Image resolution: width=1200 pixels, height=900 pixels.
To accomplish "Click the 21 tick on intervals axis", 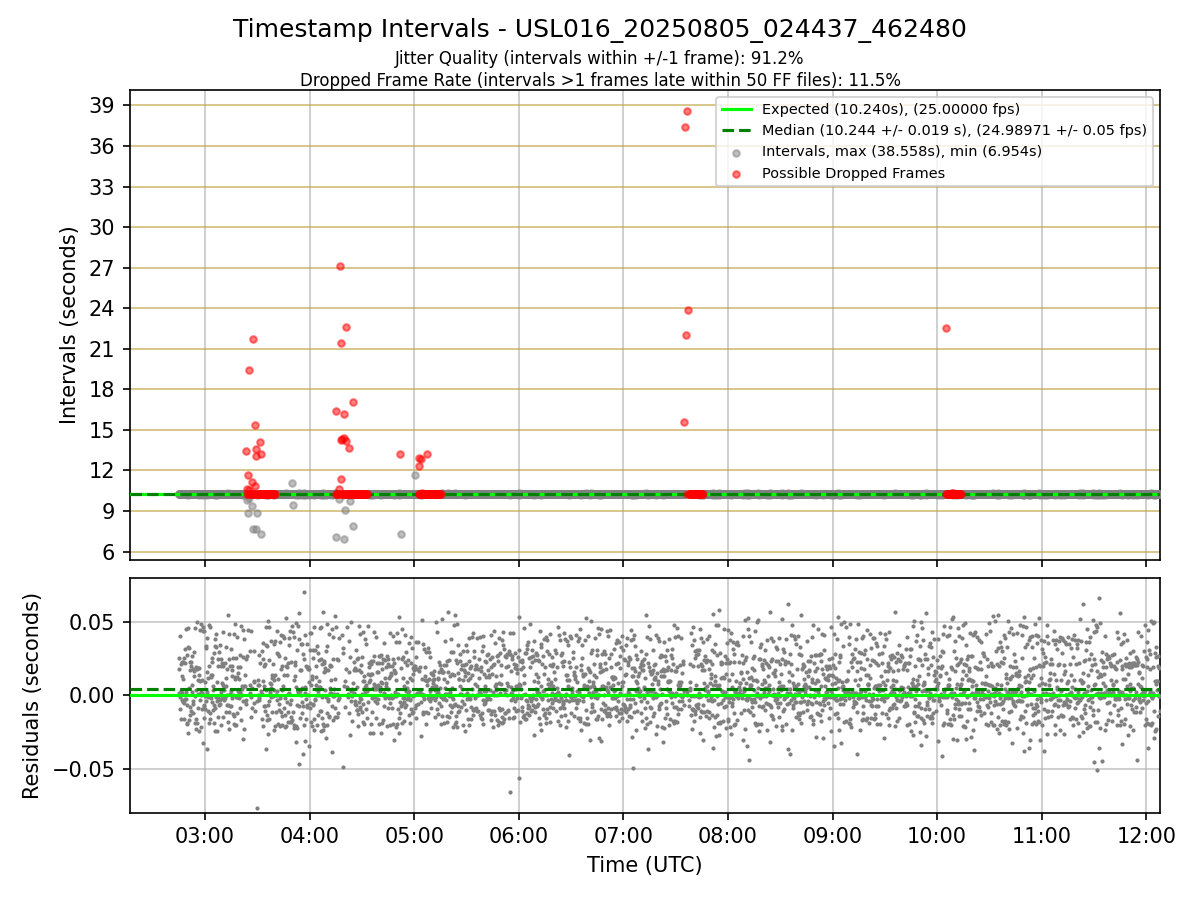I will pos(104,349).
